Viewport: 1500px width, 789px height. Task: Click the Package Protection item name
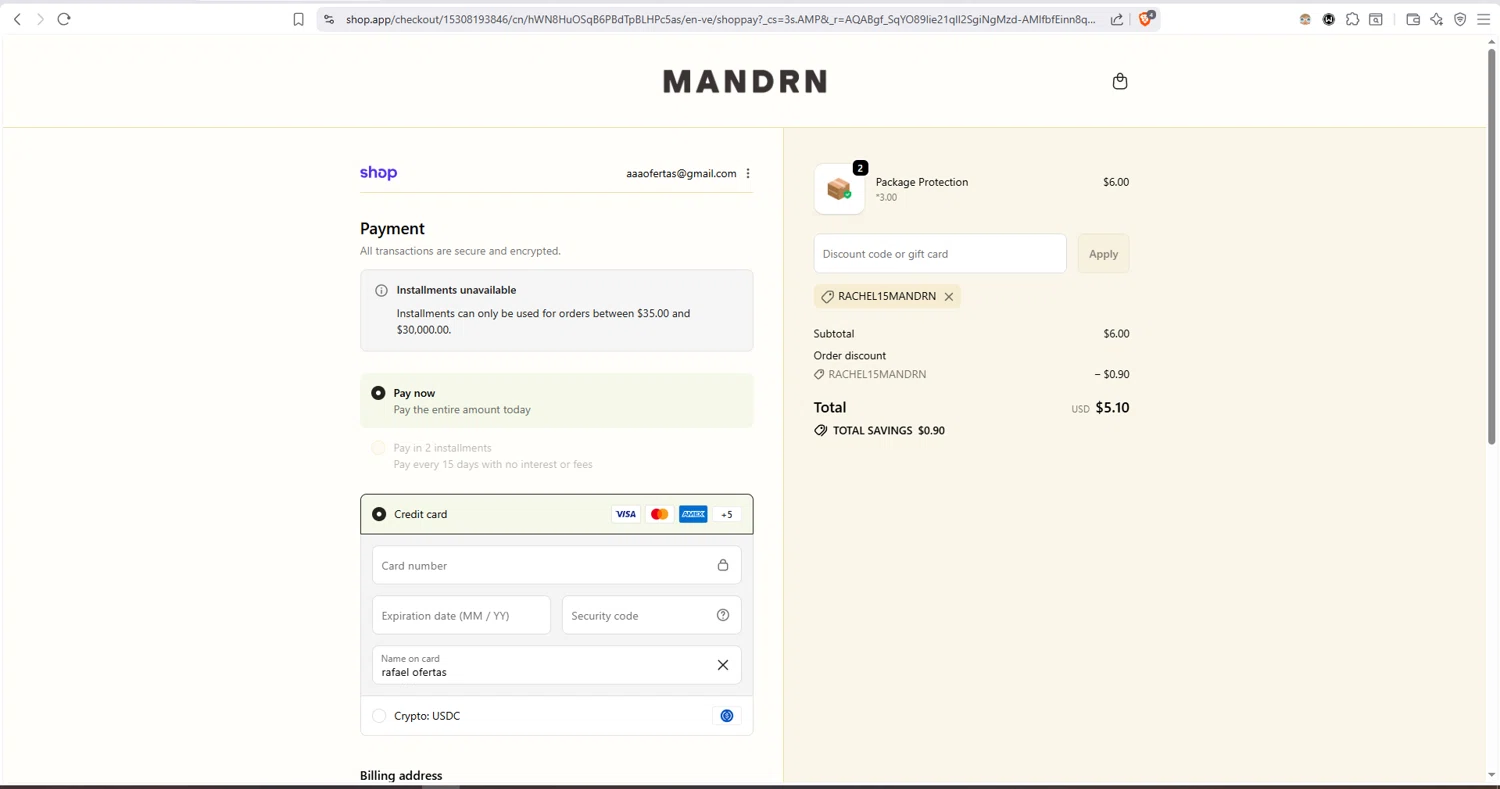[922, 182]
